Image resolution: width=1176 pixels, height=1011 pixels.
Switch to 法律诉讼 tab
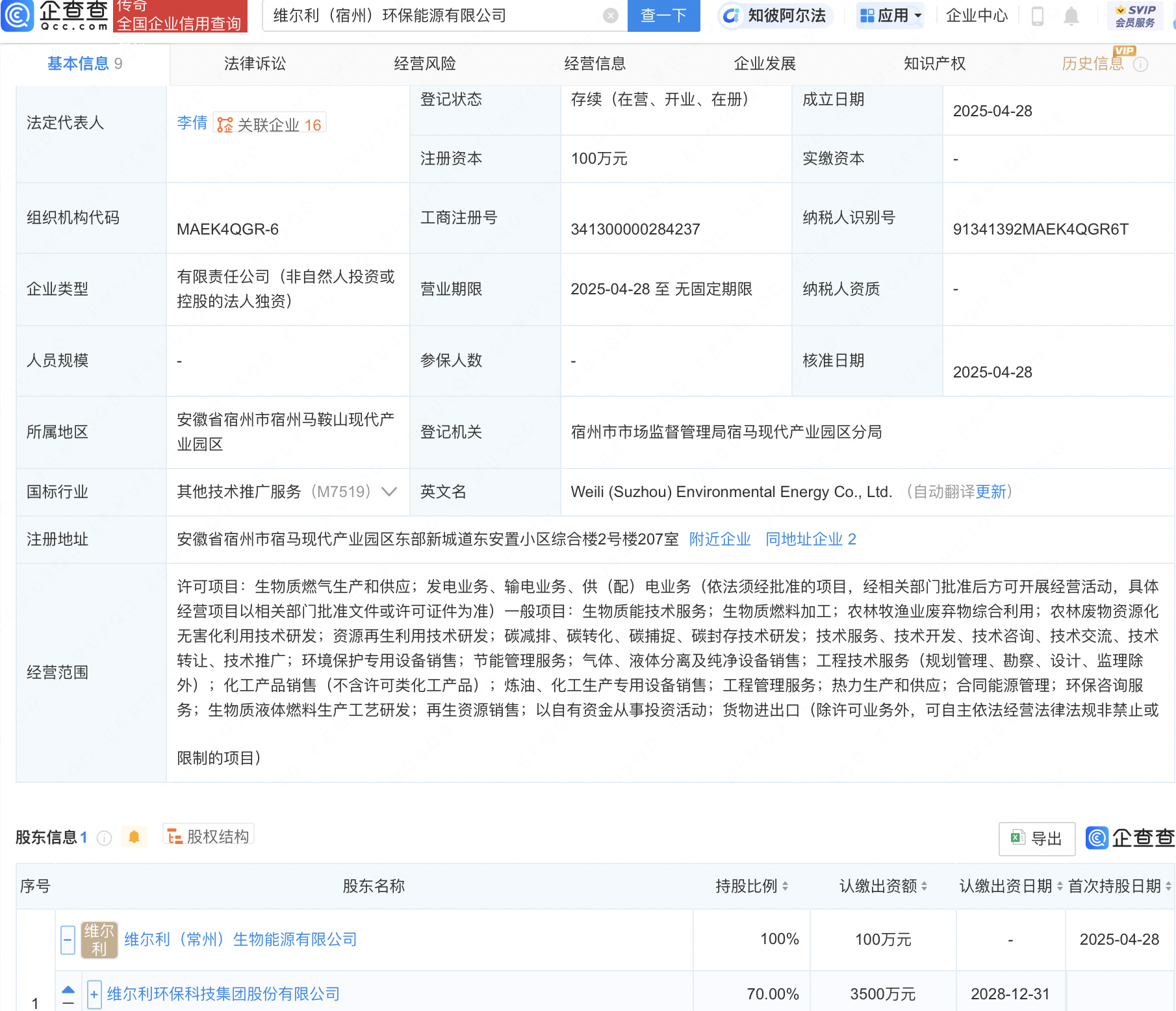point(255,64)
